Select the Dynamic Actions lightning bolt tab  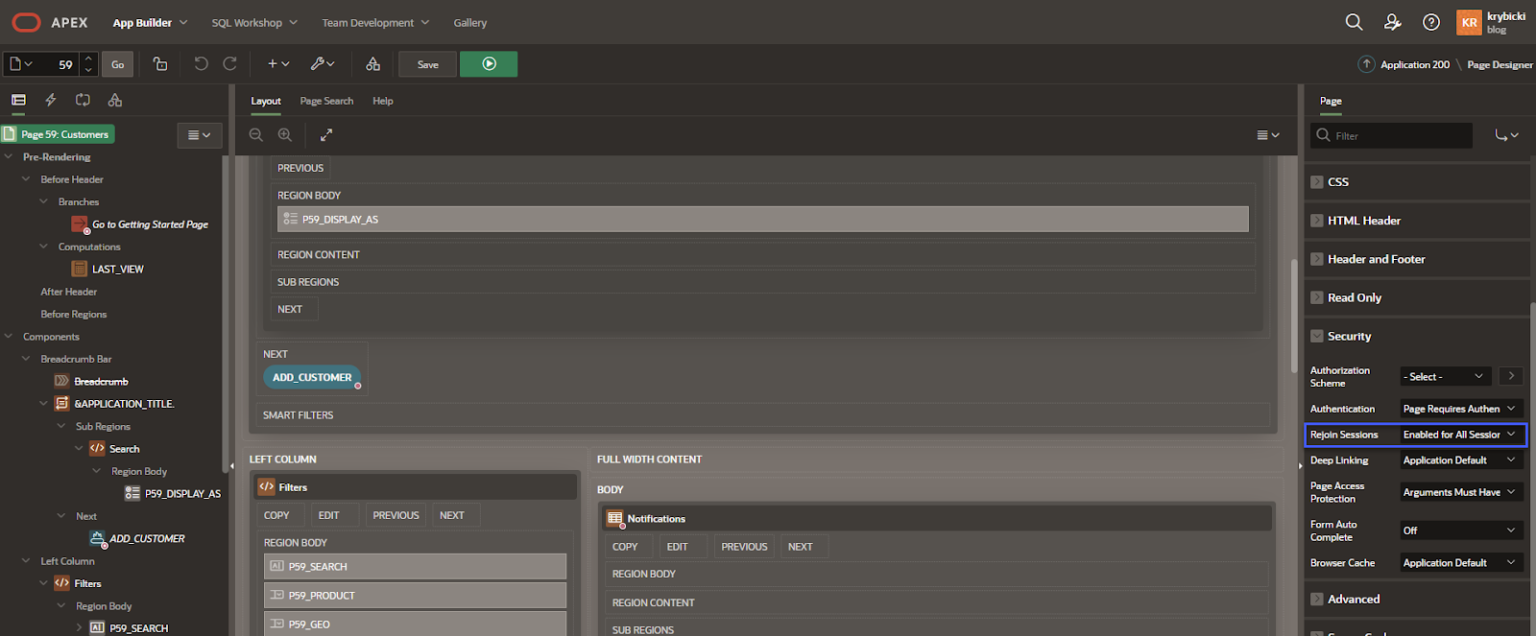click(48, 100)
